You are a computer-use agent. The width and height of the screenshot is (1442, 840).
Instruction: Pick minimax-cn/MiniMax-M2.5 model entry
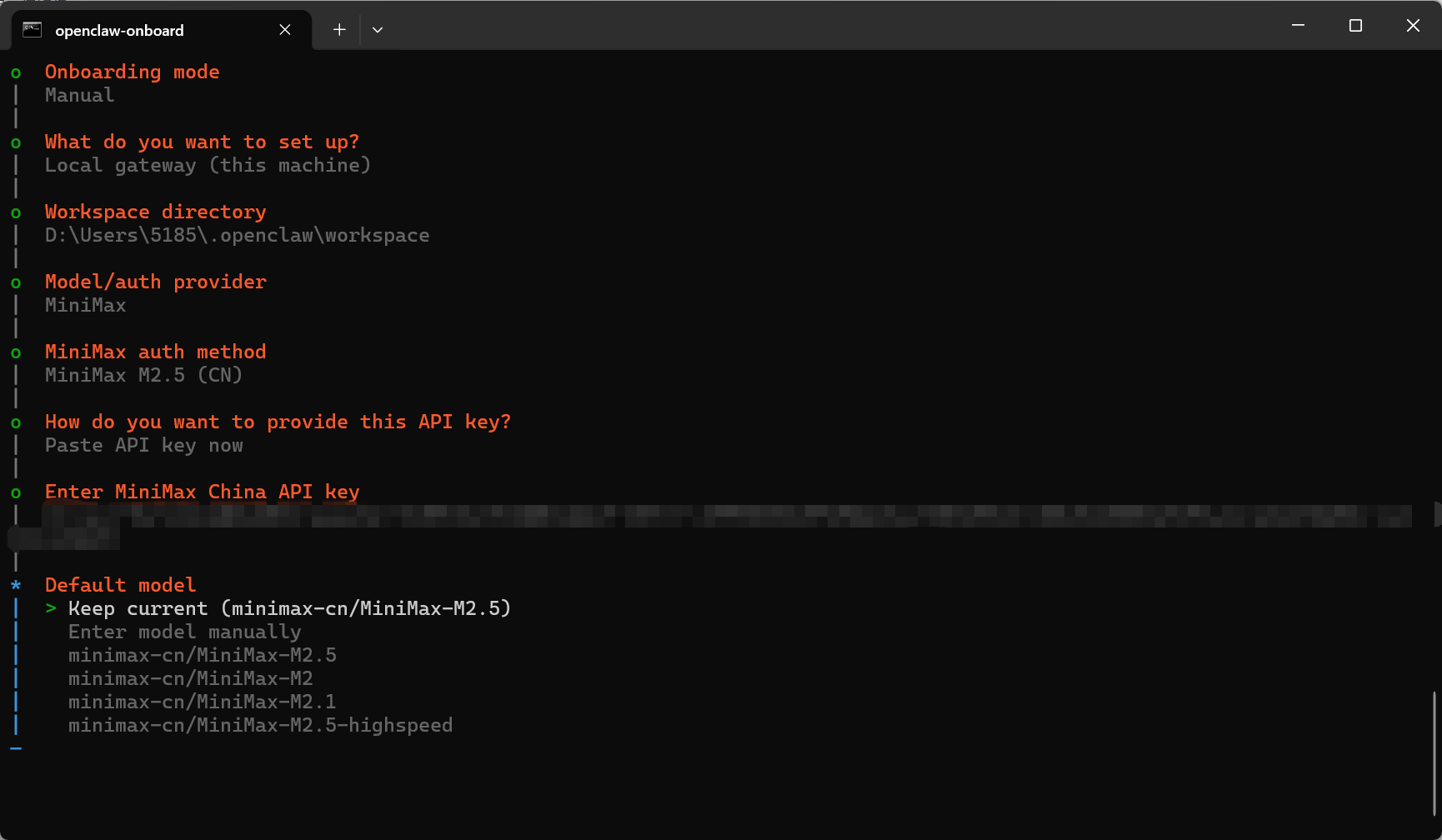pos(203,655)
